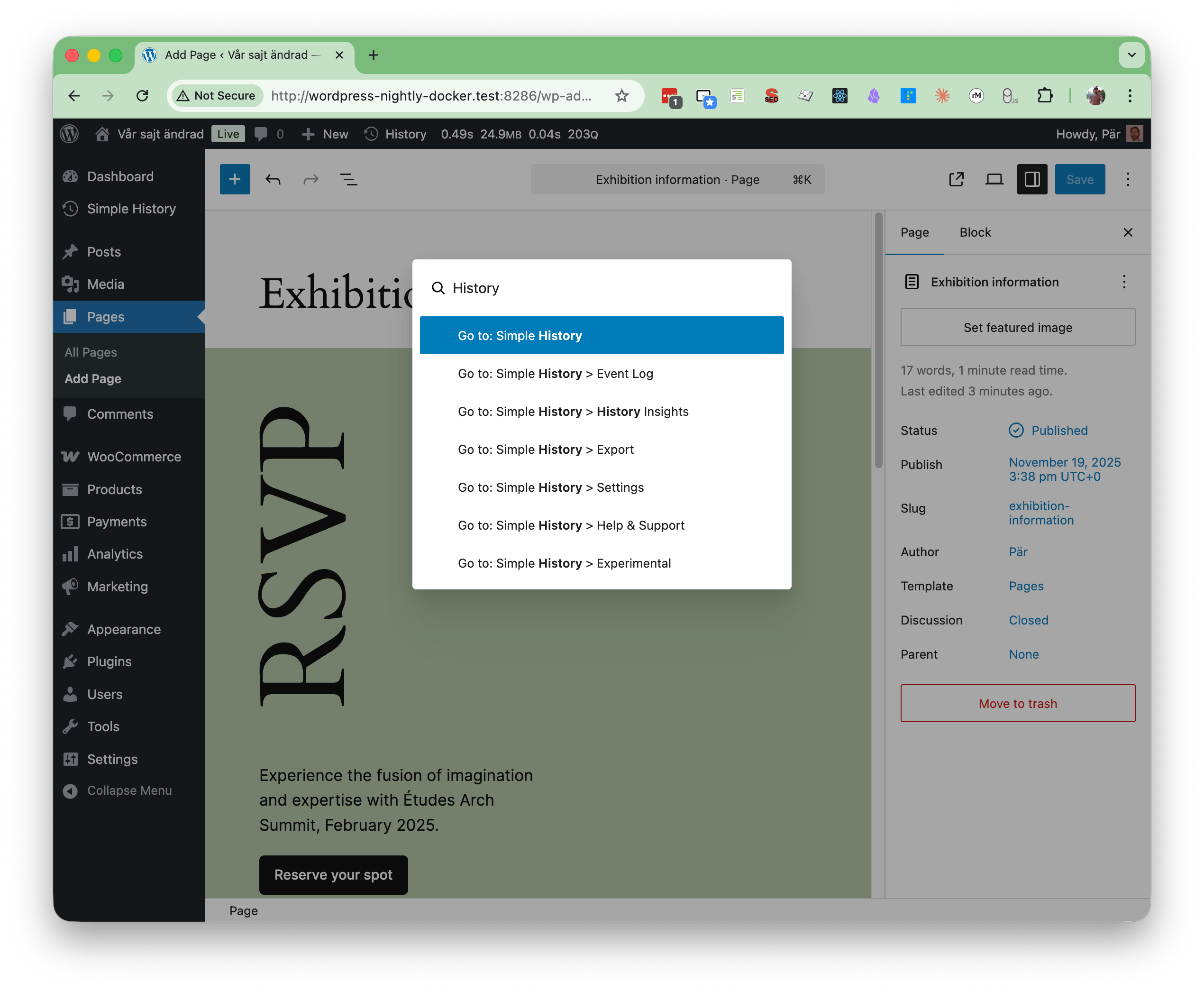The height and width of the screenshot is (992, 1204).
Task: Open the editor options three-dot menu
Action: click(x=1128, y=179)
